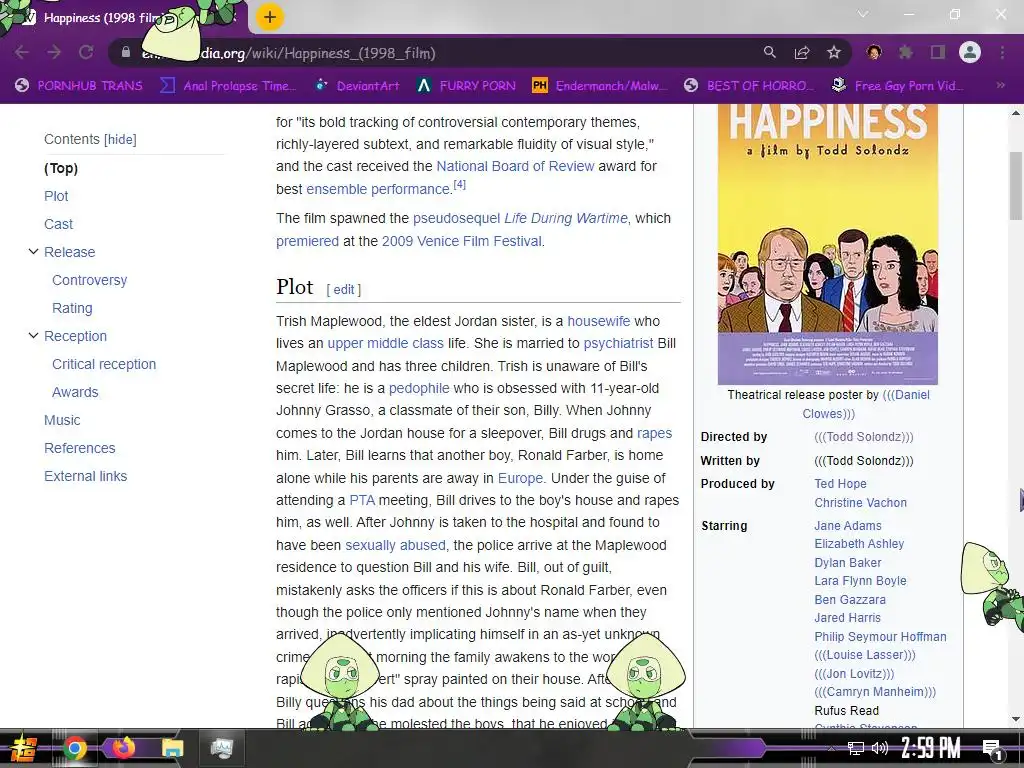This screenshot has height=768, width=1024.
Task: Hide the Contents sidebar via [hide]
Action: [x=120, y=139]
